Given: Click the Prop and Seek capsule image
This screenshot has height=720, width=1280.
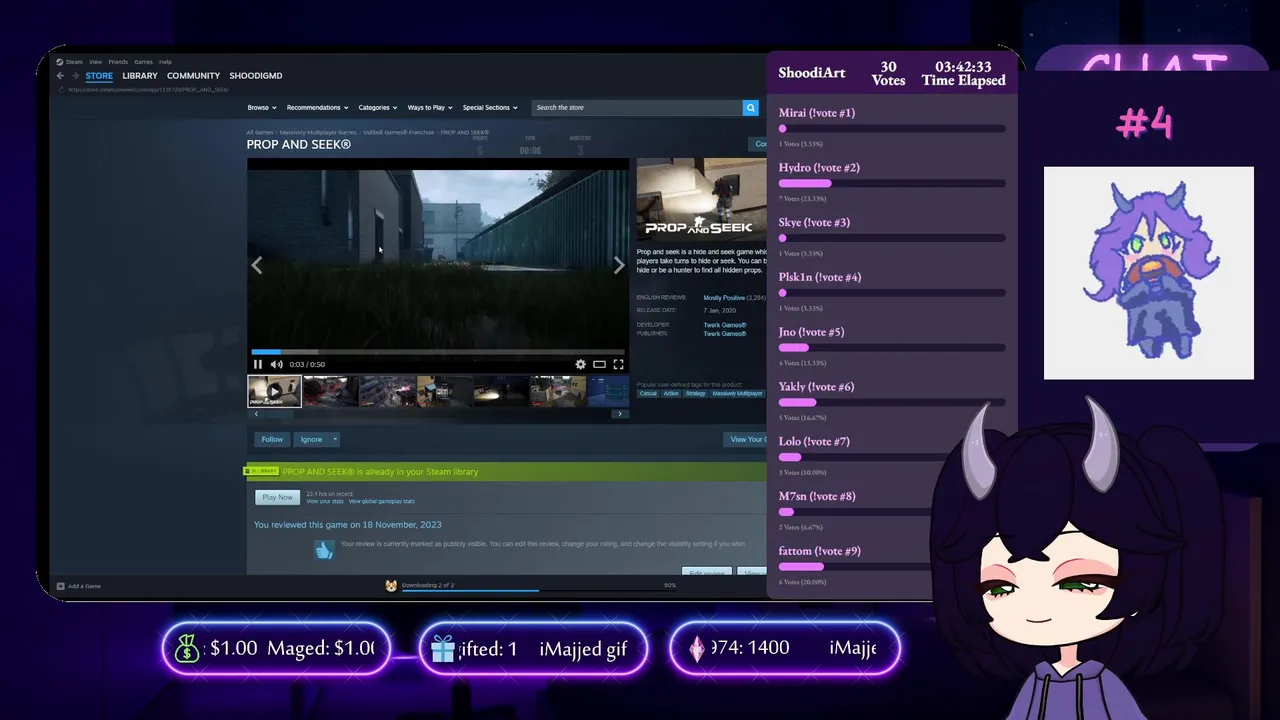Looking at the screenshot, I should (x=701, y=199).
